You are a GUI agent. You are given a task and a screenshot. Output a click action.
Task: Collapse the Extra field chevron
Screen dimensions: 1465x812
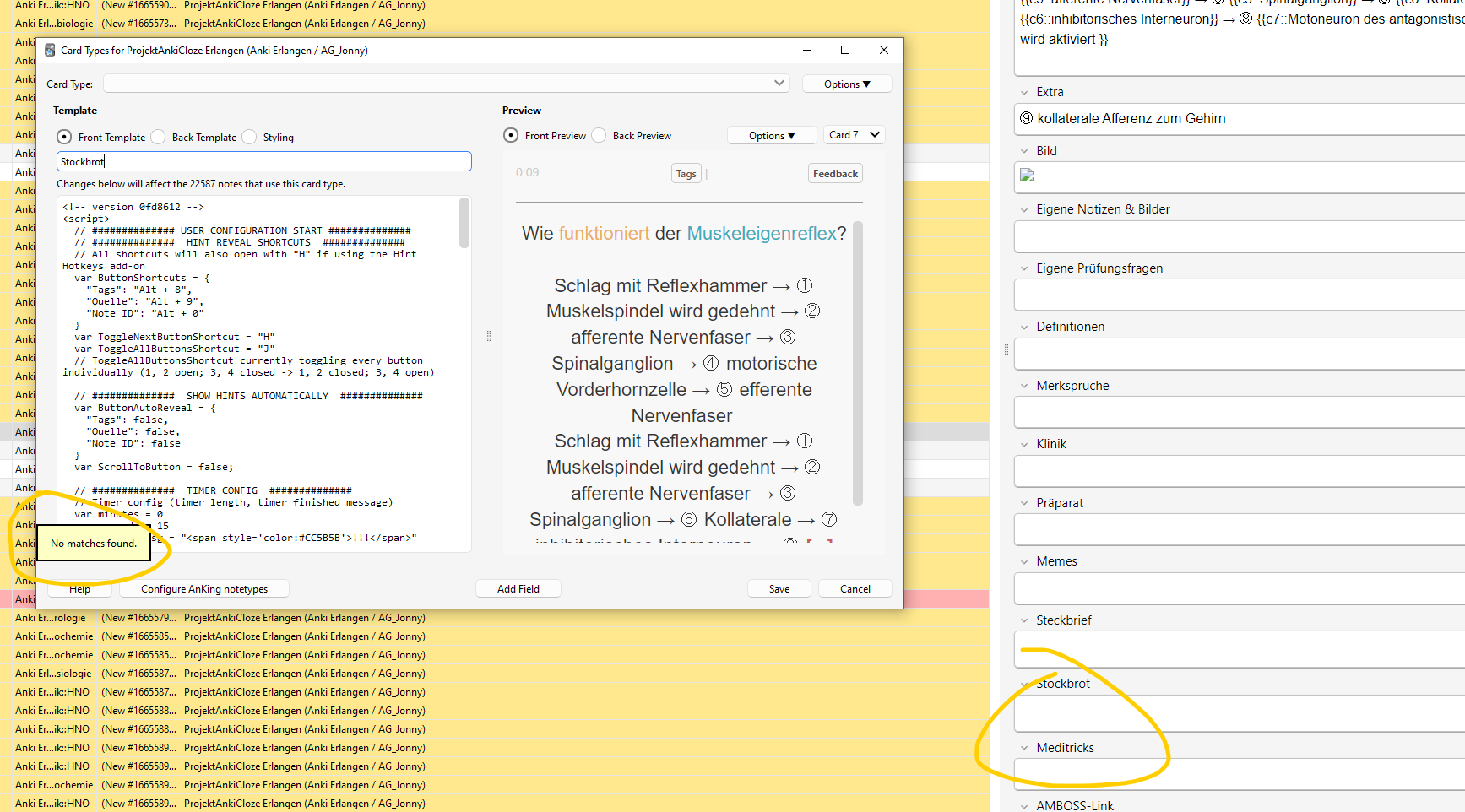1024,93
